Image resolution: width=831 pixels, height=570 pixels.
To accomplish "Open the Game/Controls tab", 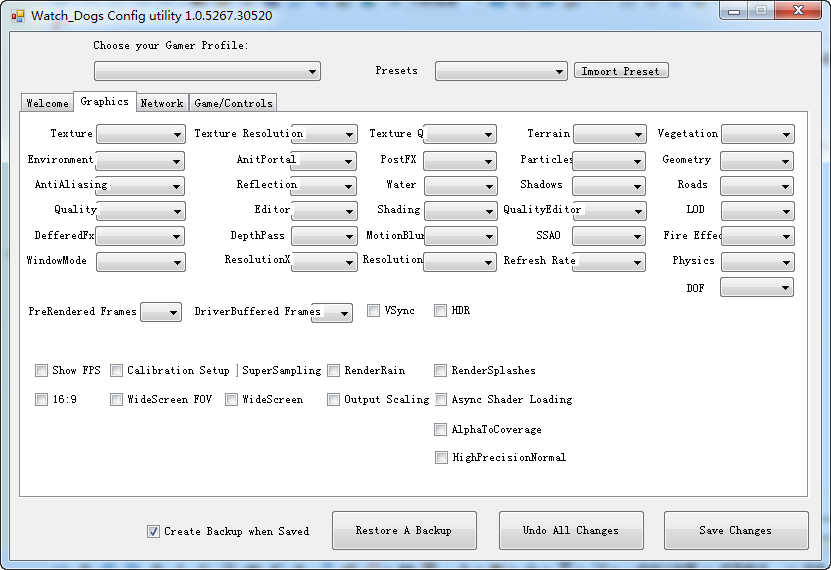I will pyautogui.click(x=233, y=103).
